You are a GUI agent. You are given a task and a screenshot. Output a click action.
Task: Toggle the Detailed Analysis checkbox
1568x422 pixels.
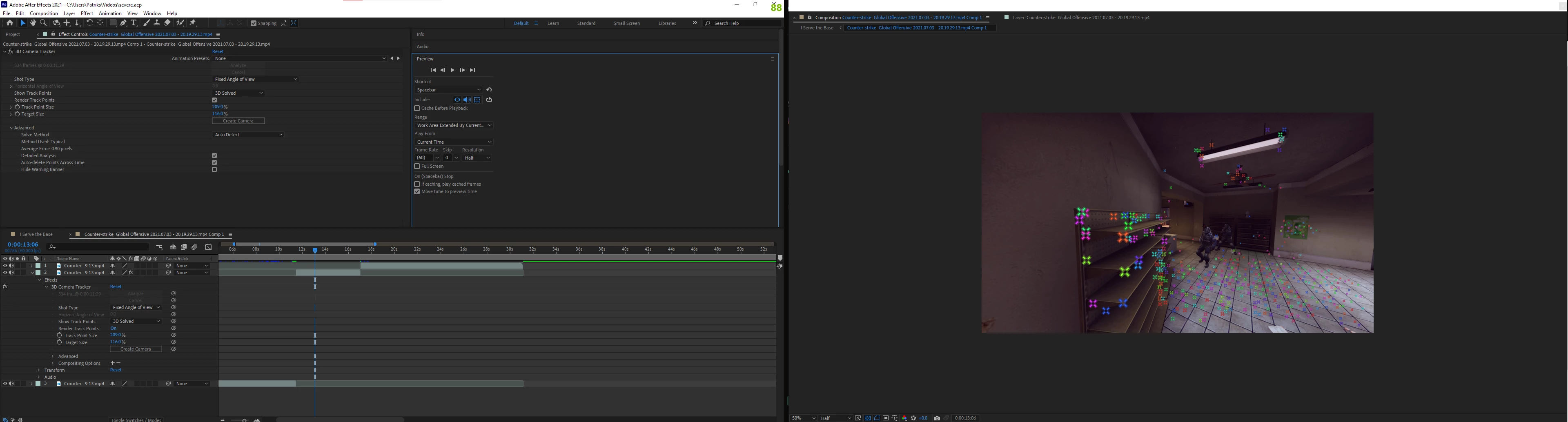point(214,155)
